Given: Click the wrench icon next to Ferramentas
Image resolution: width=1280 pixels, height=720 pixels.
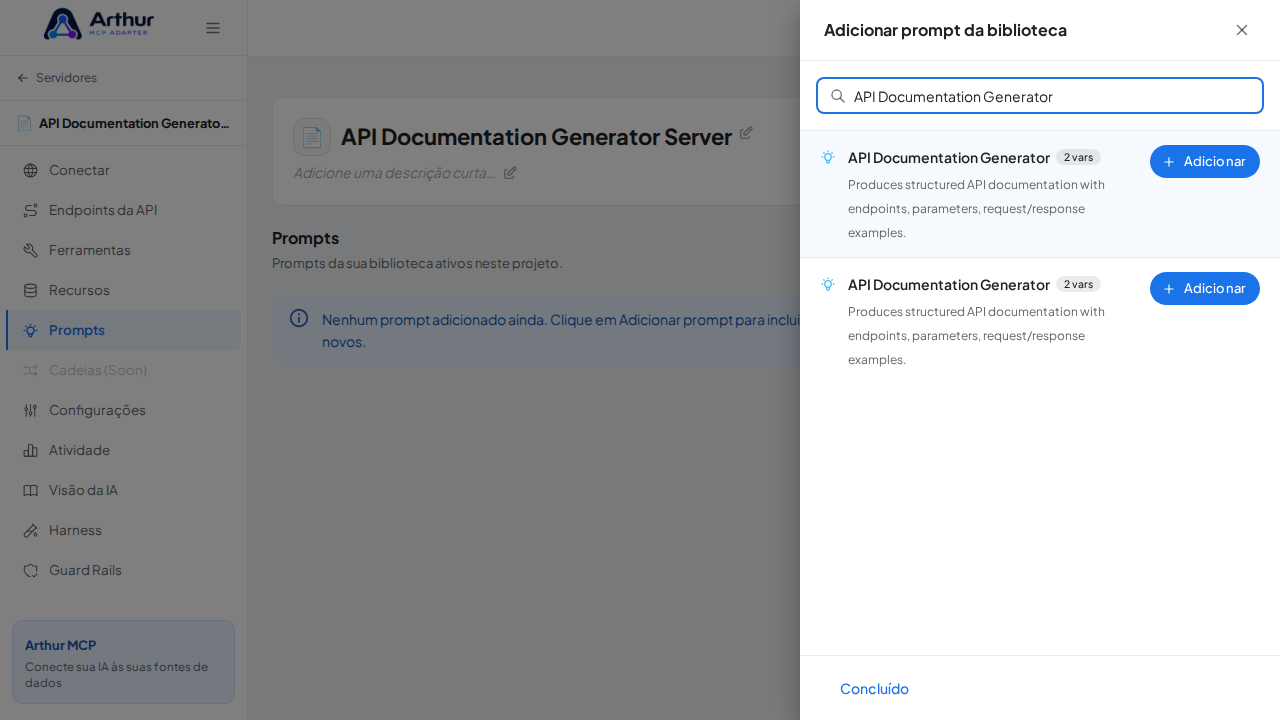Looking at the screenshot, I should click(30, 250).
